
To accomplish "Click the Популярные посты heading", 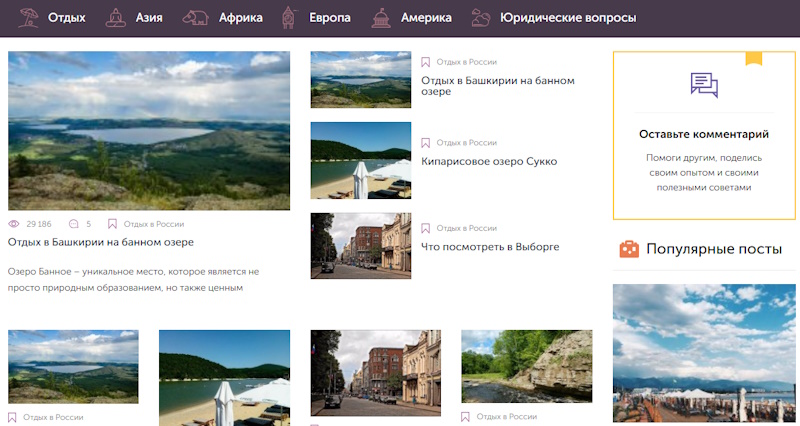I will click(x=714, y=249).
